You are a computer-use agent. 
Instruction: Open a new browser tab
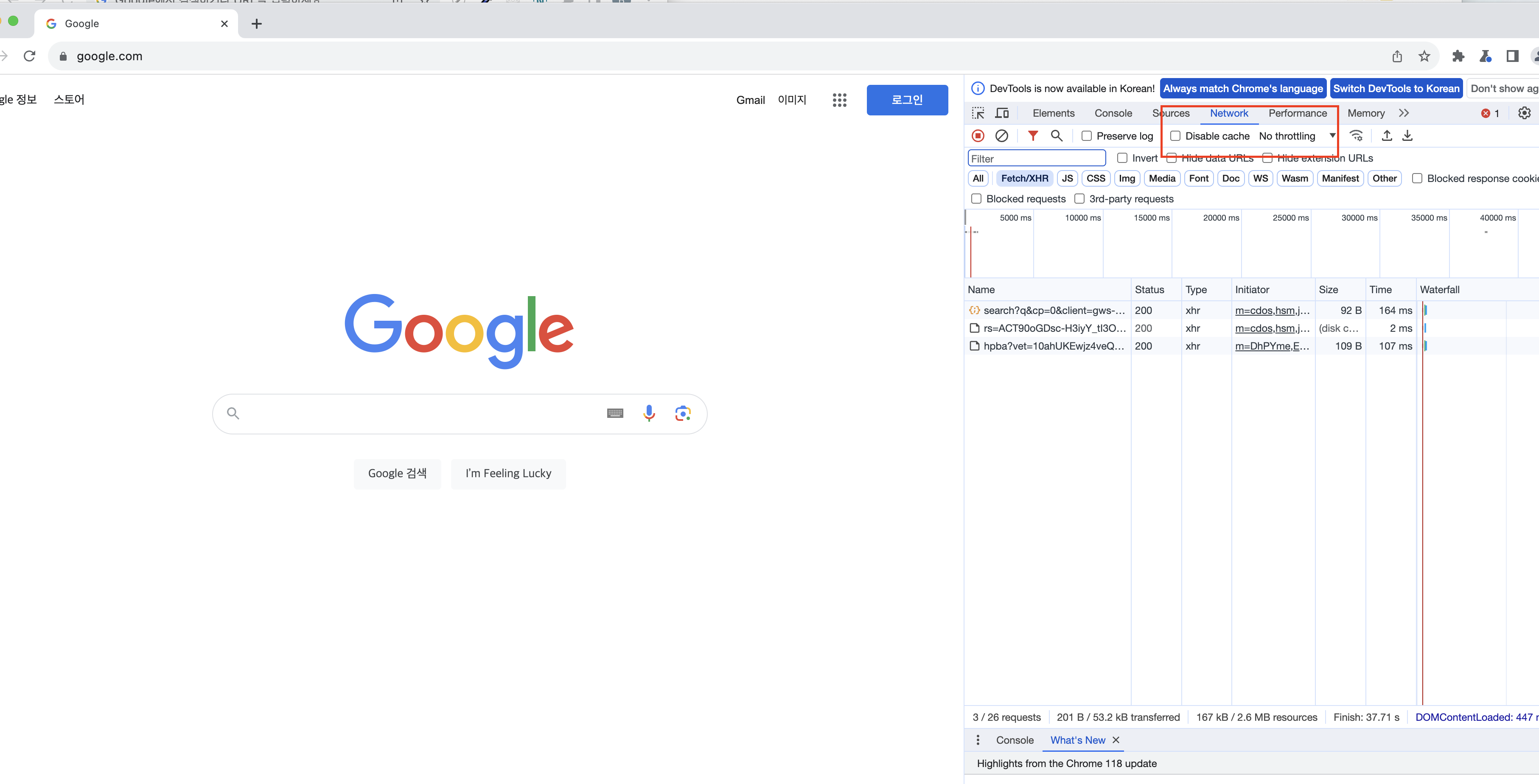(x=257, y=24)
